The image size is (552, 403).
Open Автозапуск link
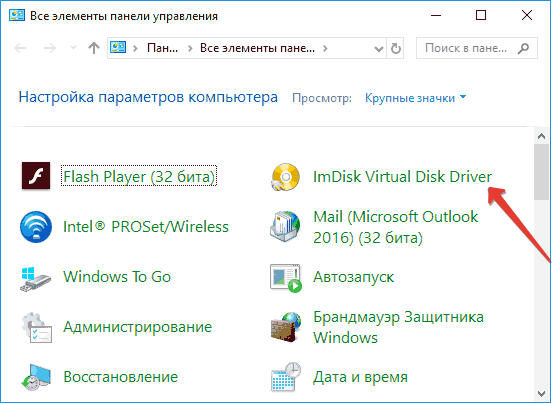(353, 277)
